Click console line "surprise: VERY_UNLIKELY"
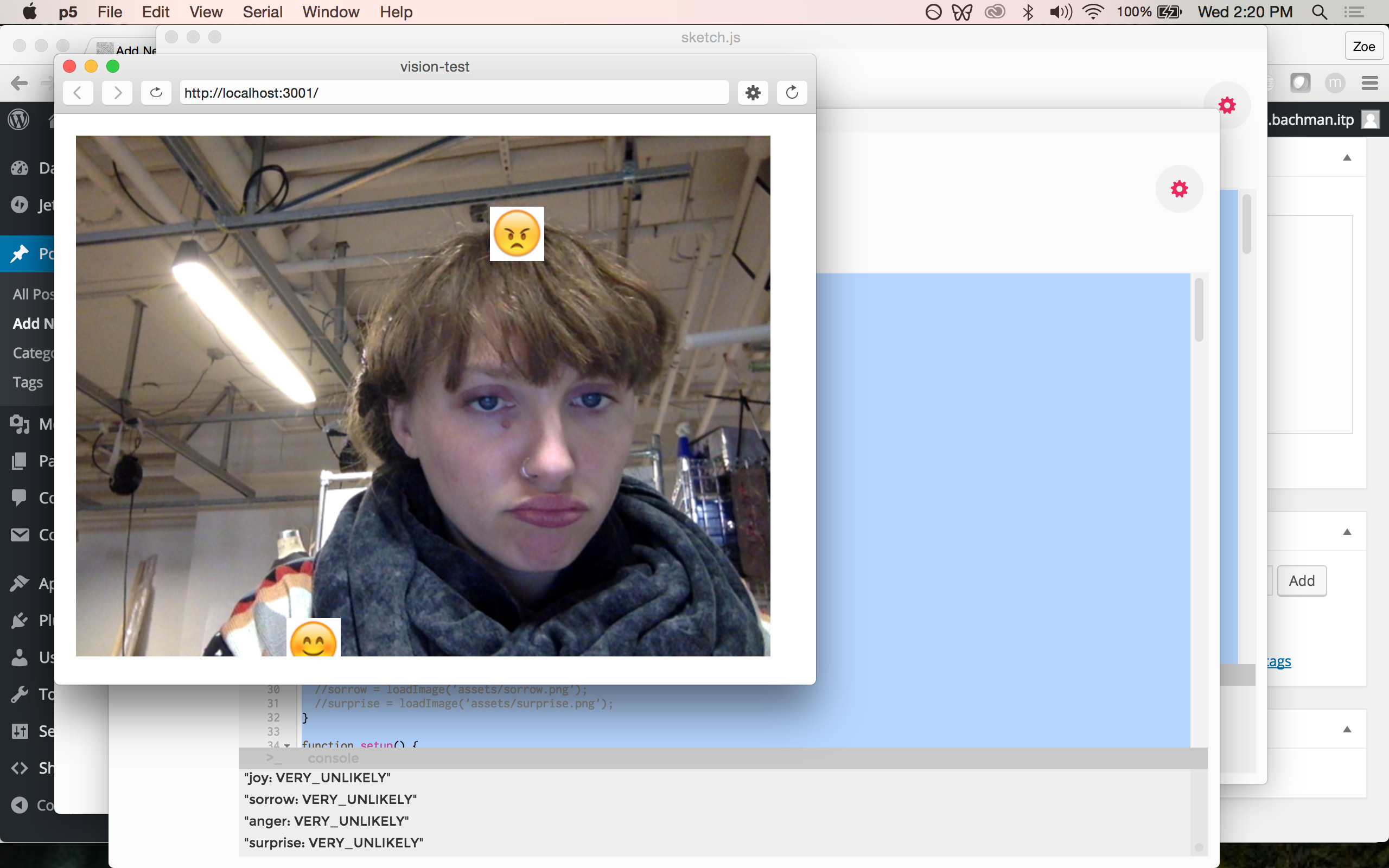This screenshot has width=1389, height=868. 334,843
